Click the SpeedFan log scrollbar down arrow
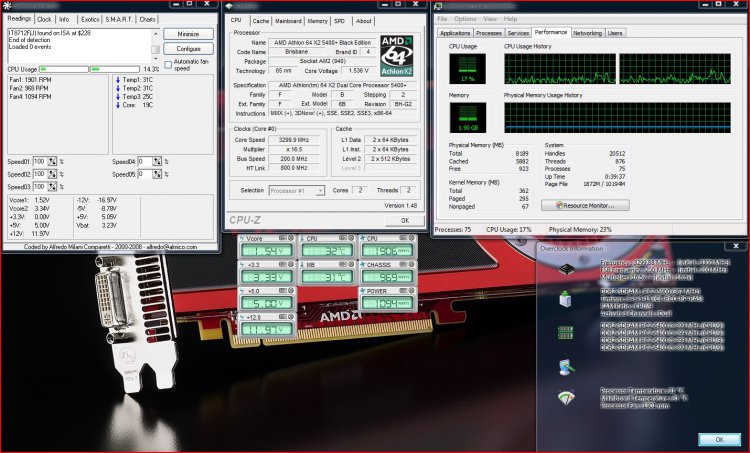Viewport: 750px width, 453px height. (155, 59)
